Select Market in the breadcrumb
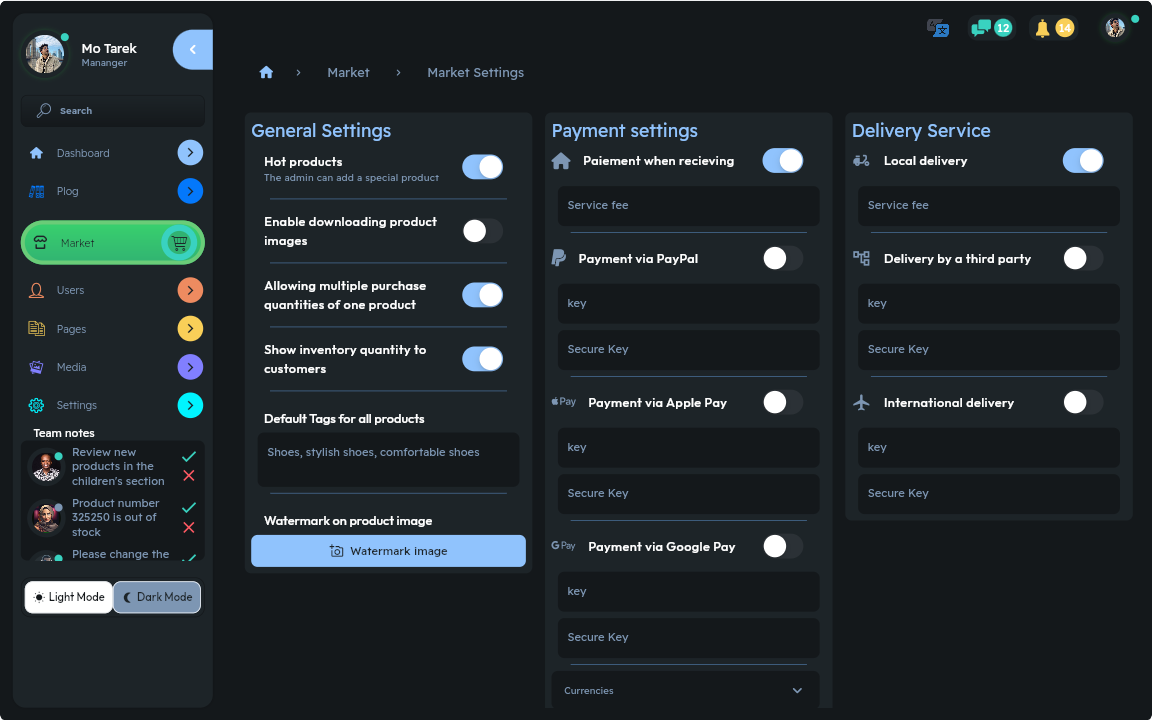Viewport: 1152px width, 720px height. tap(348, 72)
